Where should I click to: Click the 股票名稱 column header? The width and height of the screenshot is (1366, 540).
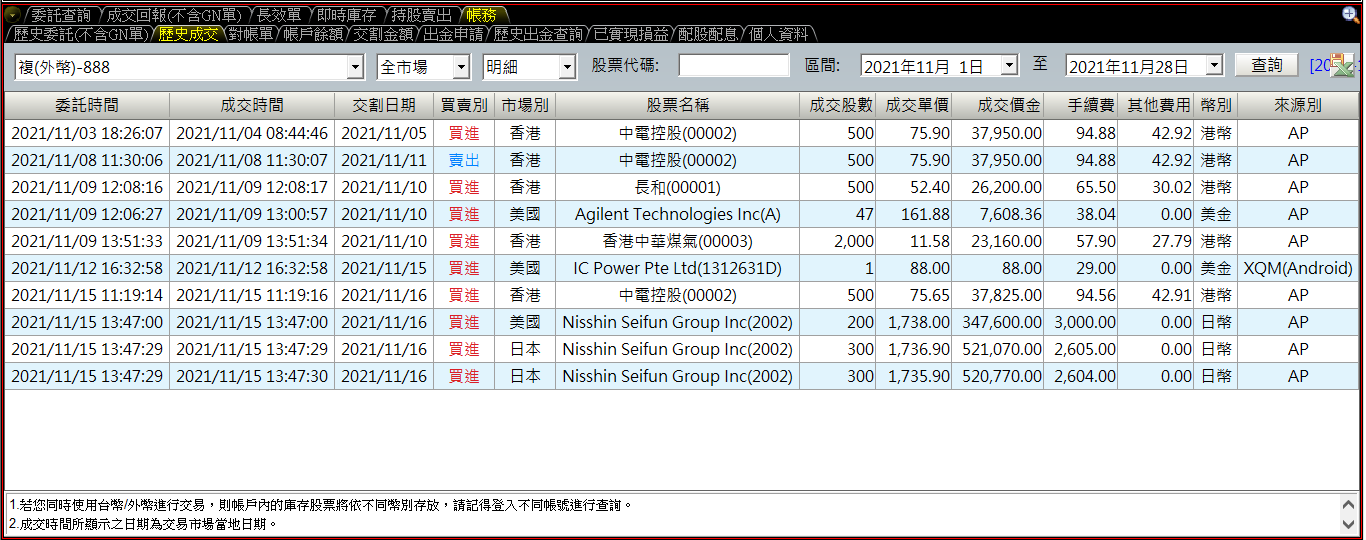pyautogui.click(x=677, y=105)
